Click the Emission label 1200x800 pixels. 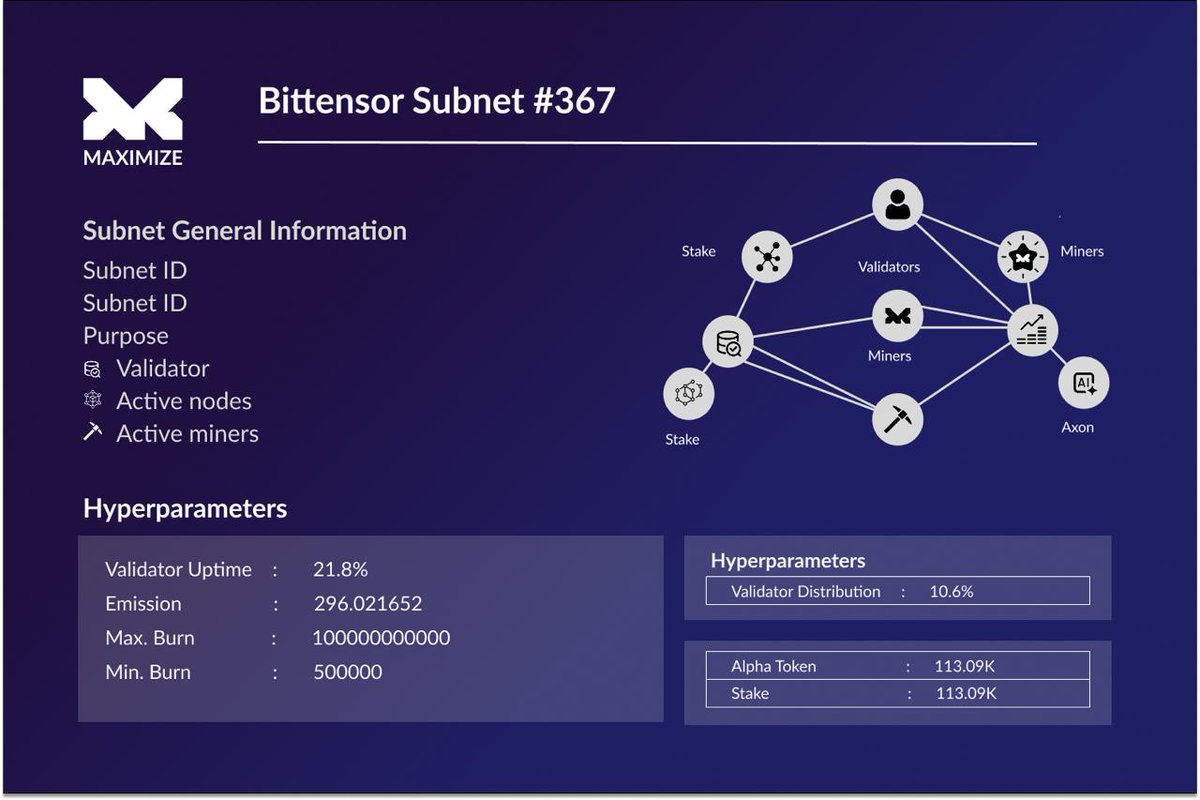(143, 604)
